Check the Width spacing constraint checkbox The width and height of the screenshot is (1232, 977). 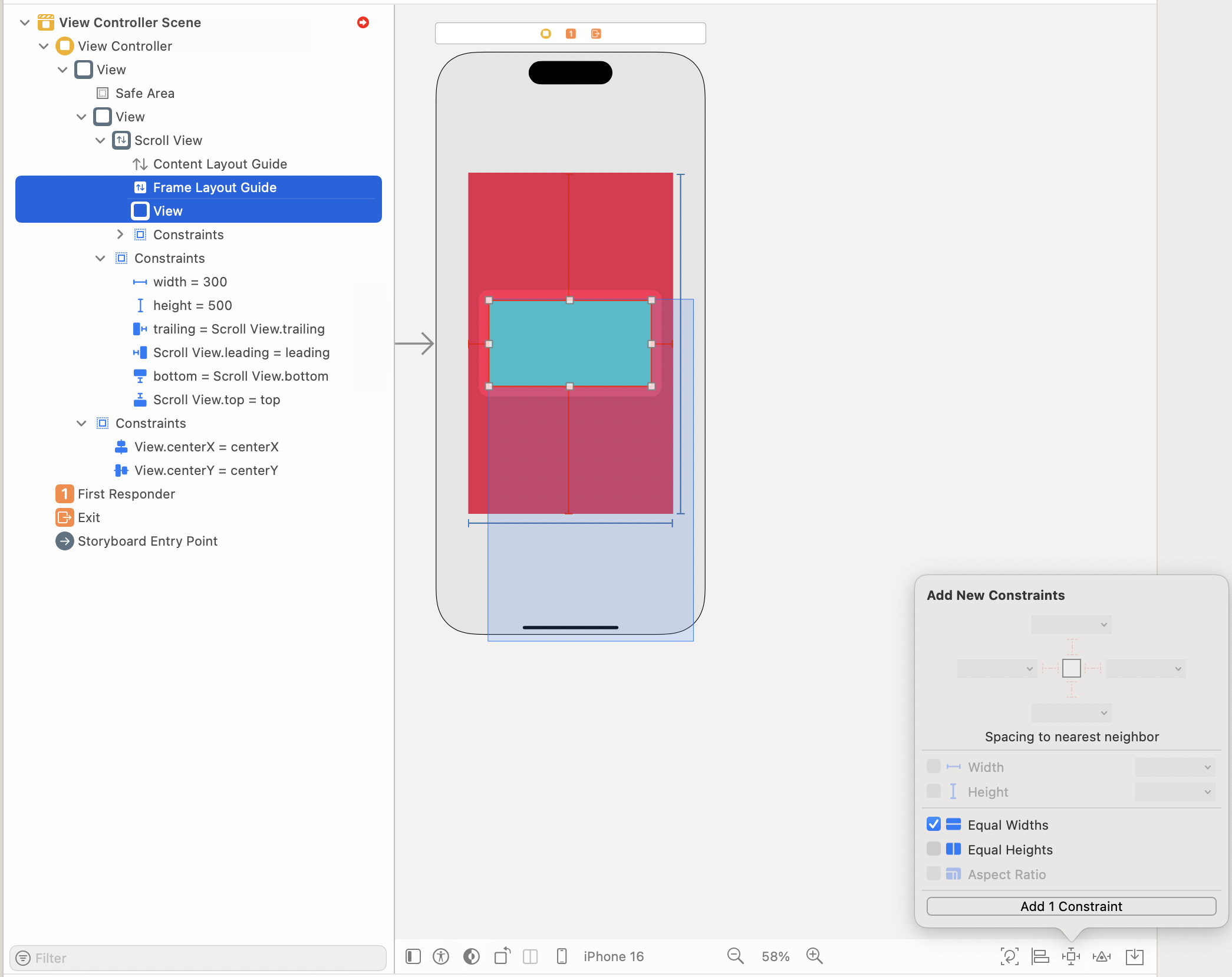pyautogui.click(x=933, y=767)
